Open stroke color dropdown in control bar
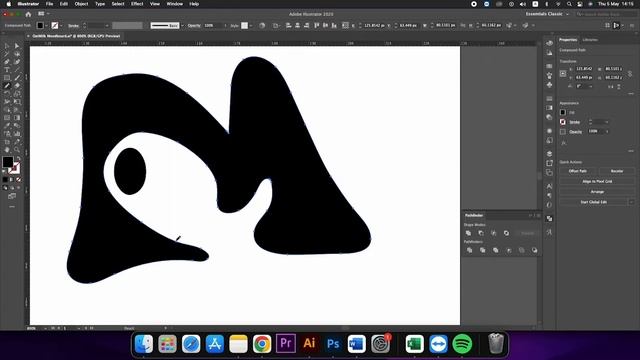Image resolution: width=640 pixels, height=360 pixels. click(61, 25)
